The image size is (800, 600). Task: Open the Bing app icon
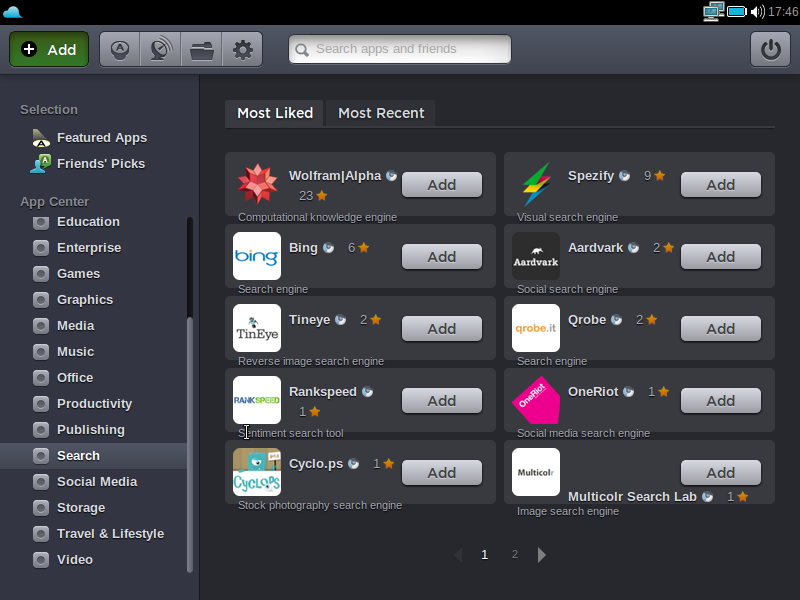pos(257,256)
